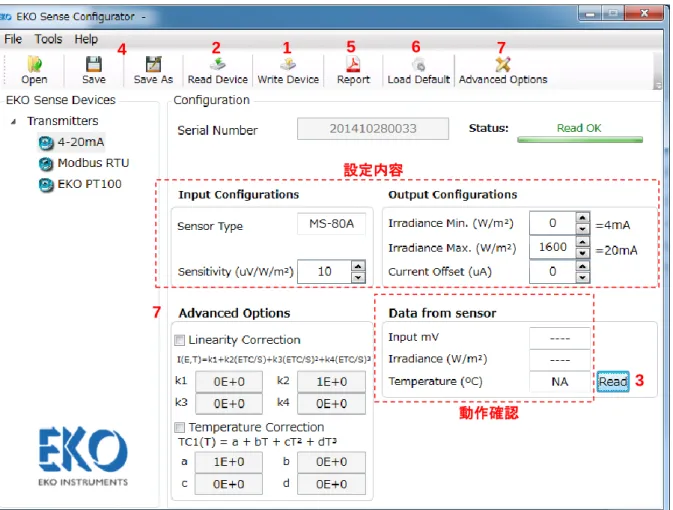Click the Load Default icon
Screen dimensions: 673x510
coord(418,64)
